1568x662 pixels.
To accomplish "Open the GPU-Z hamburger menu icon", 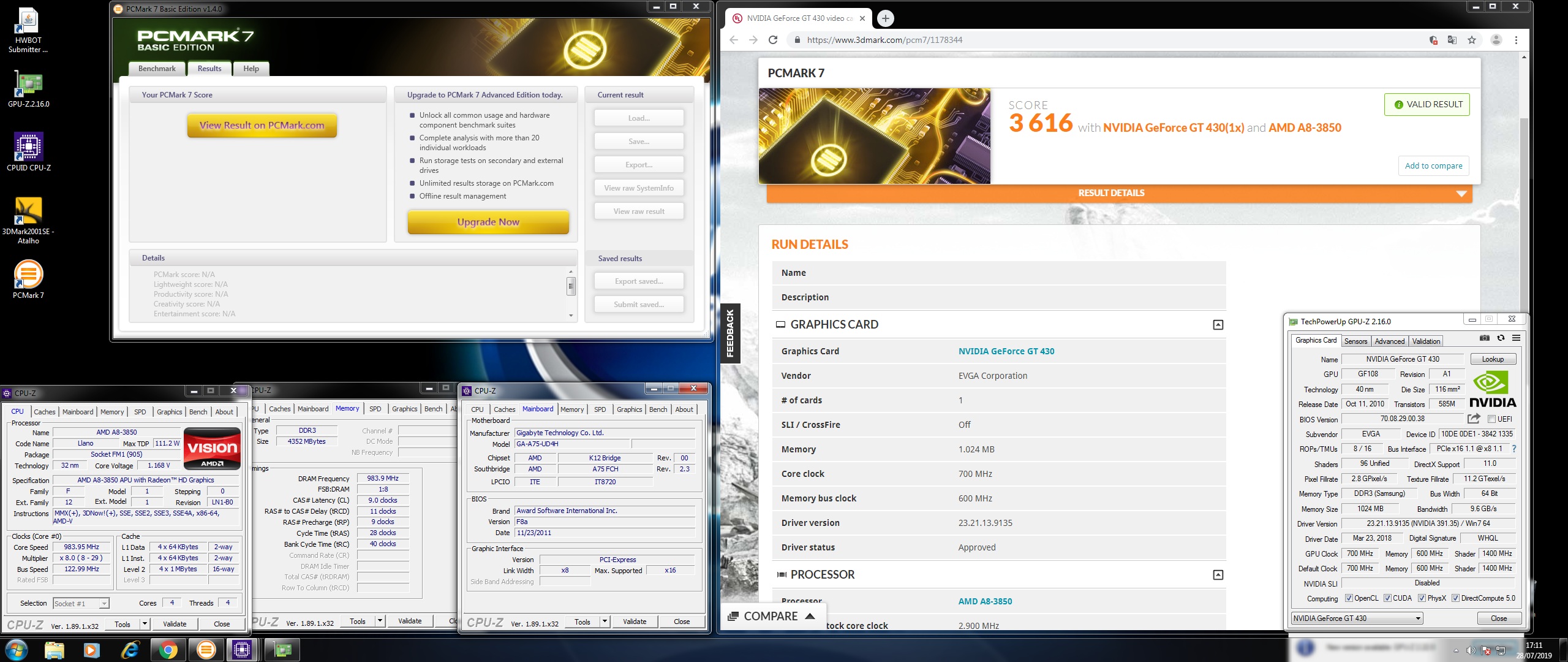I will pyautogui.click(x=1516, y=338).
